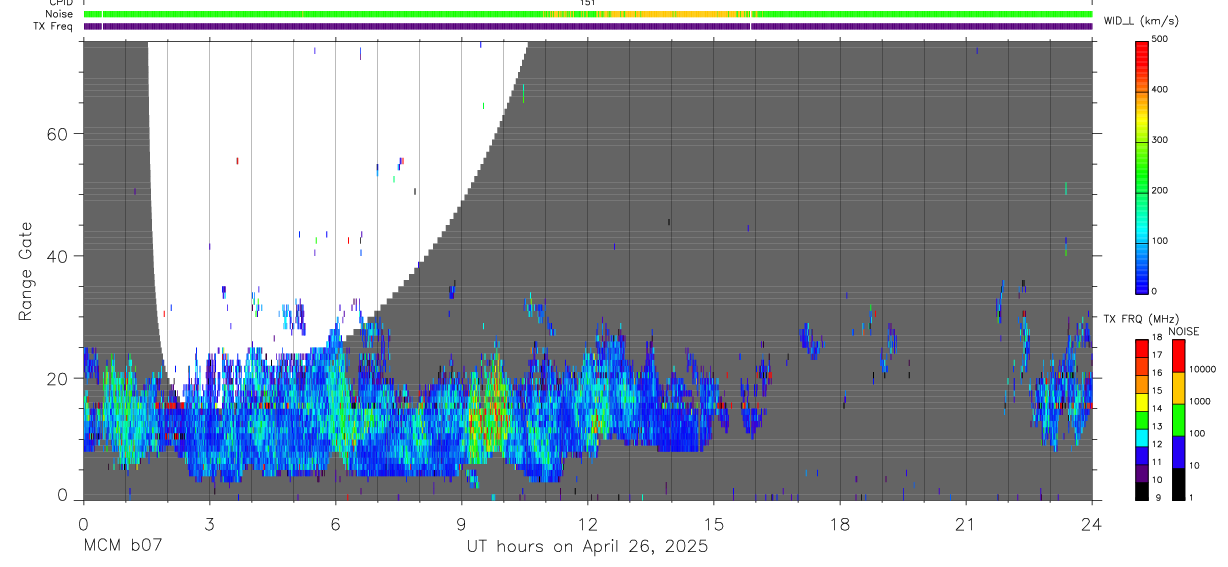Viewport: 1228px width, 567px height.
Task: Click the 'MCM b07' radar beam label
Action: (x=121, y=546)
